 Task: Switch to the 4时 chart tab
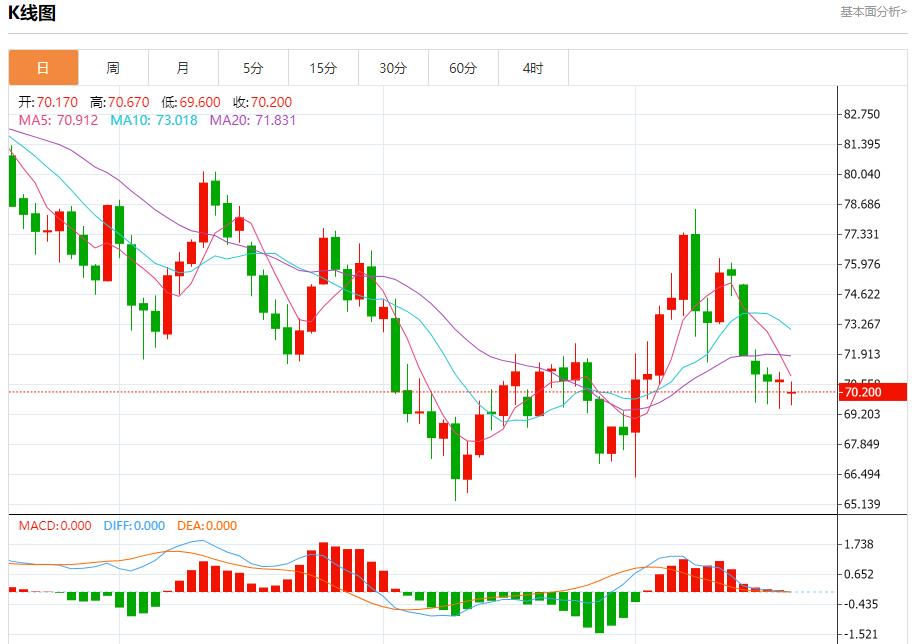point(533,68)
